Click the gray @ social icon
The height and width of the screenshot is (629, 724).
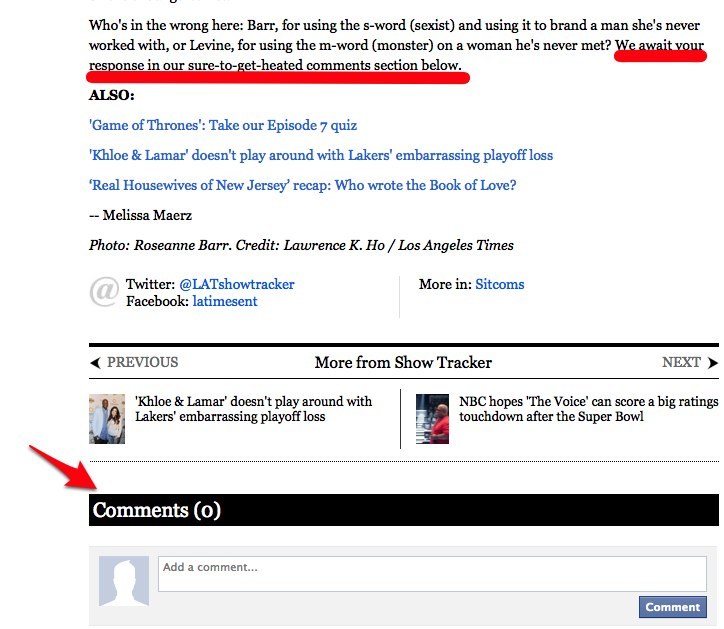coord(104,291)
